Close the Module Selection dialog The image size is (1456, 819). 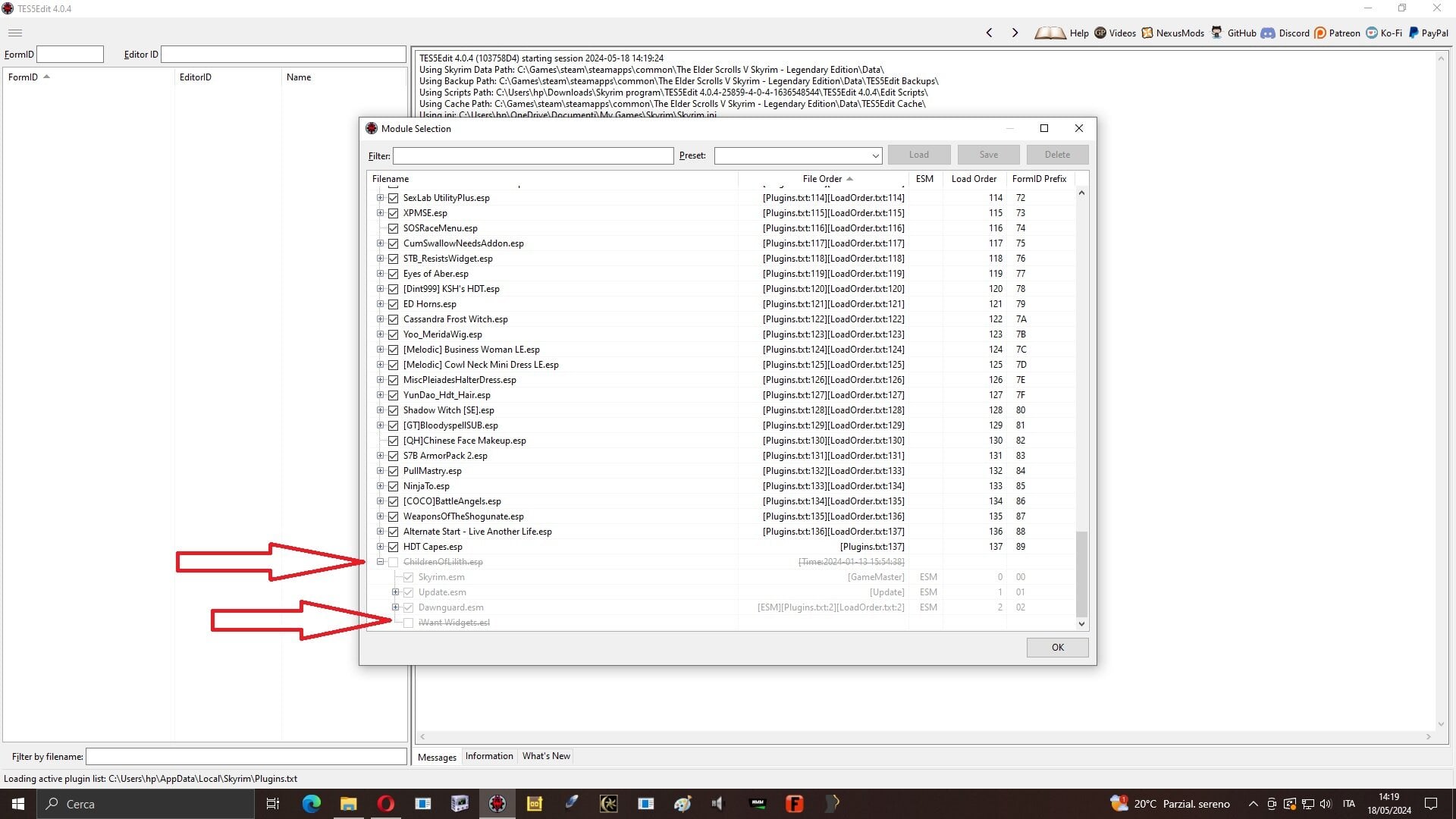(1078, 128)
